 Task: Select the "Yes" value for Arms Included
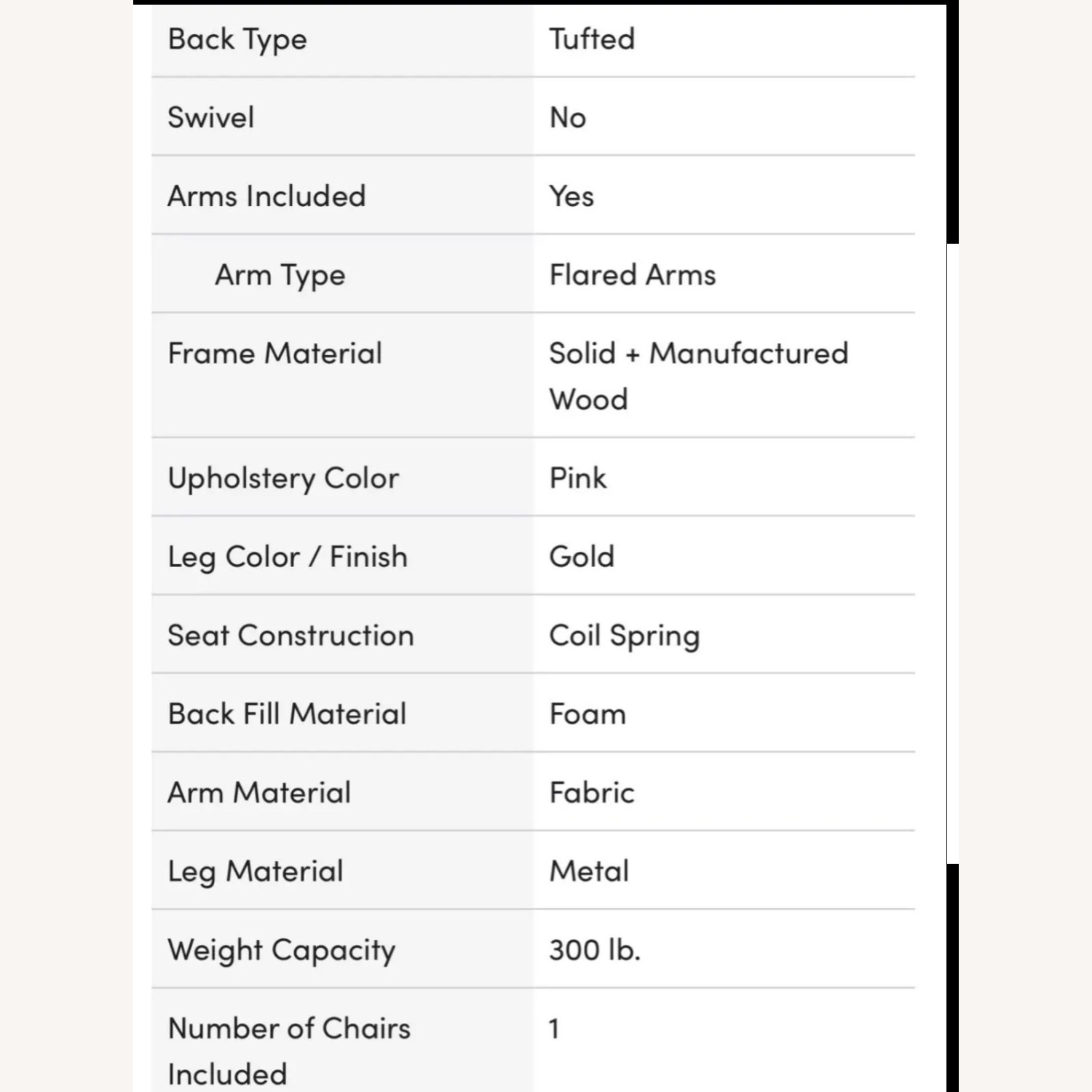point(571,197)
